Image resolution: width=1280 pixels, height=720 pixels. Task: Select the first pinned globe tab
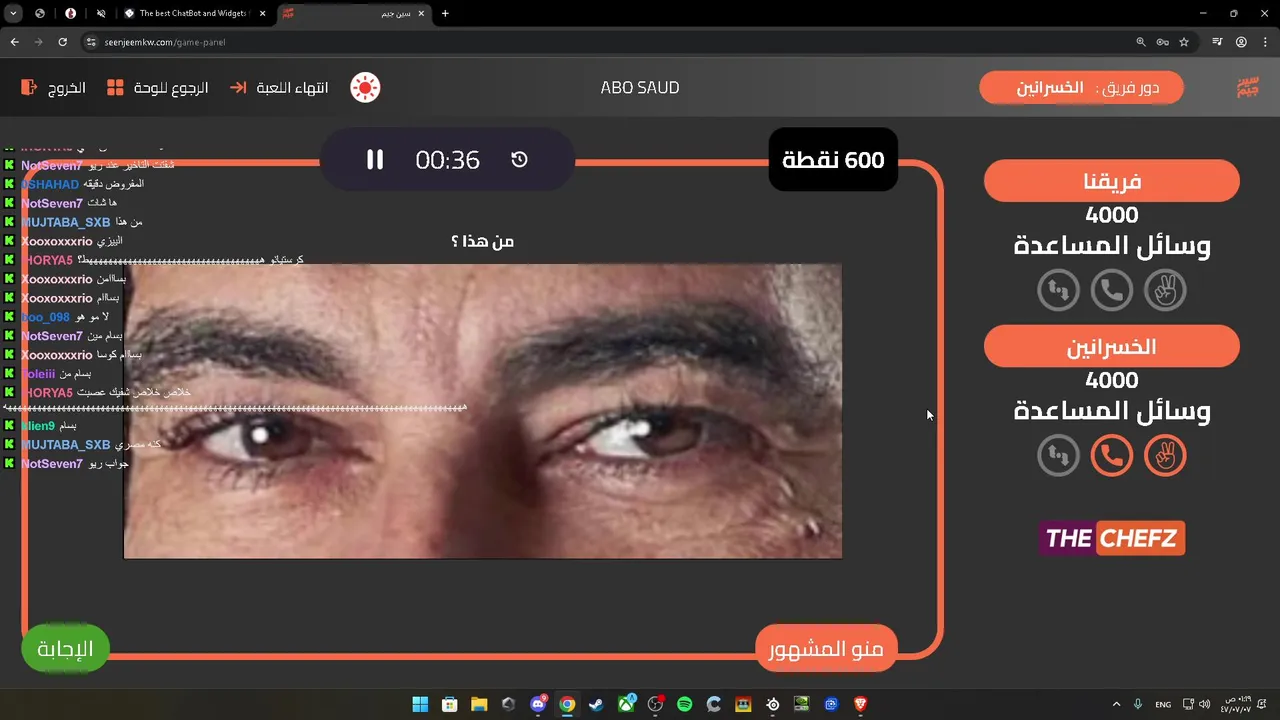[40, 13]
